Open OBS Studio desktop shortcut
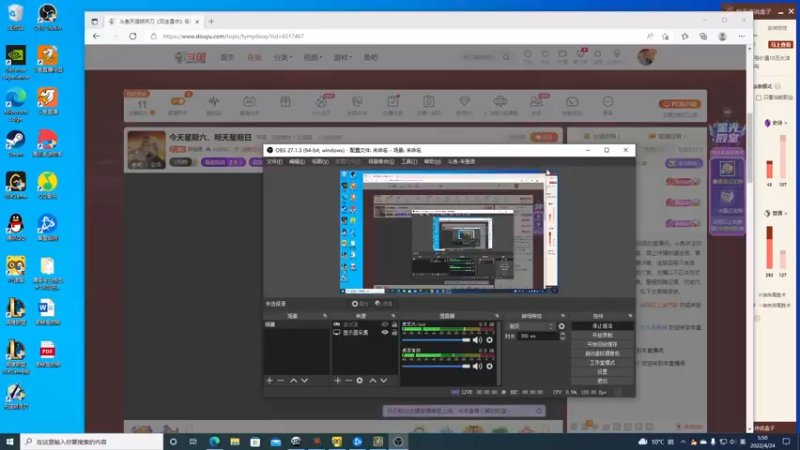 (x=47, y=17)
